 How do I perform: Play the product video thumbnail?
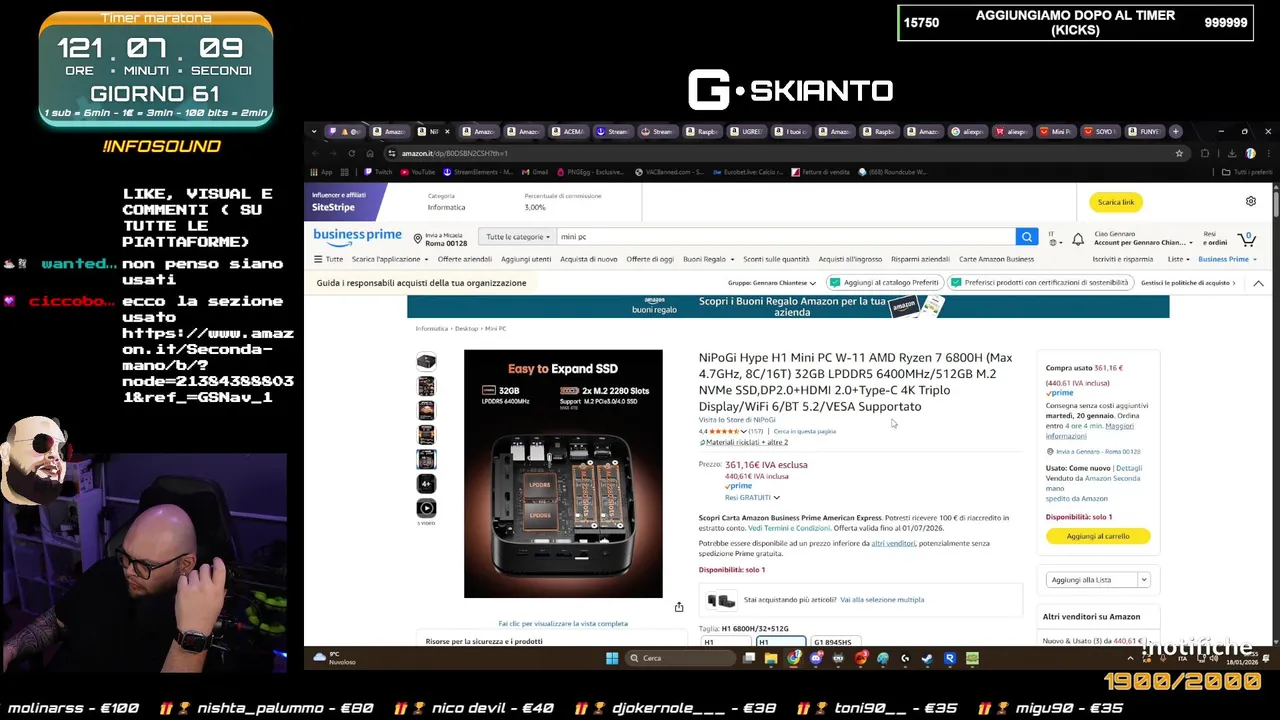point(426,508)
